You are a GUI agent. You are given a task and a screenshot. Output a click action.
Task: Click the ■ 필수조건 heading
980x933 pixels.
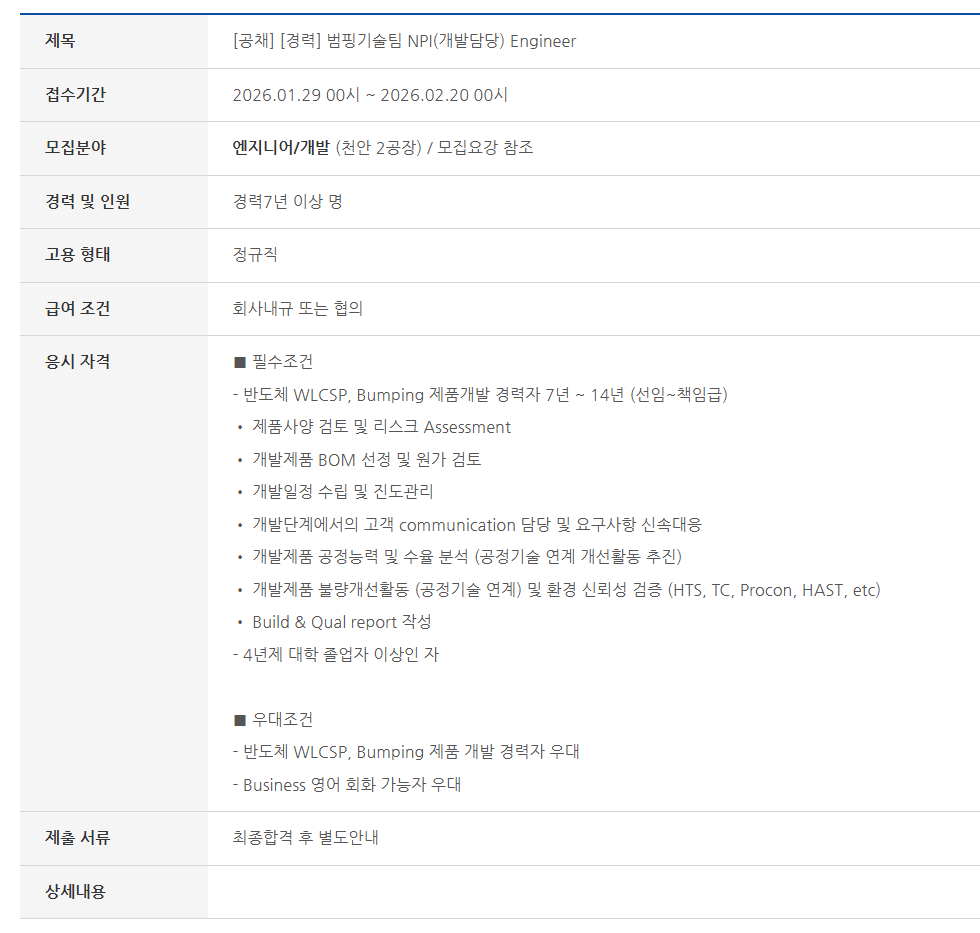tap(273, 362)
